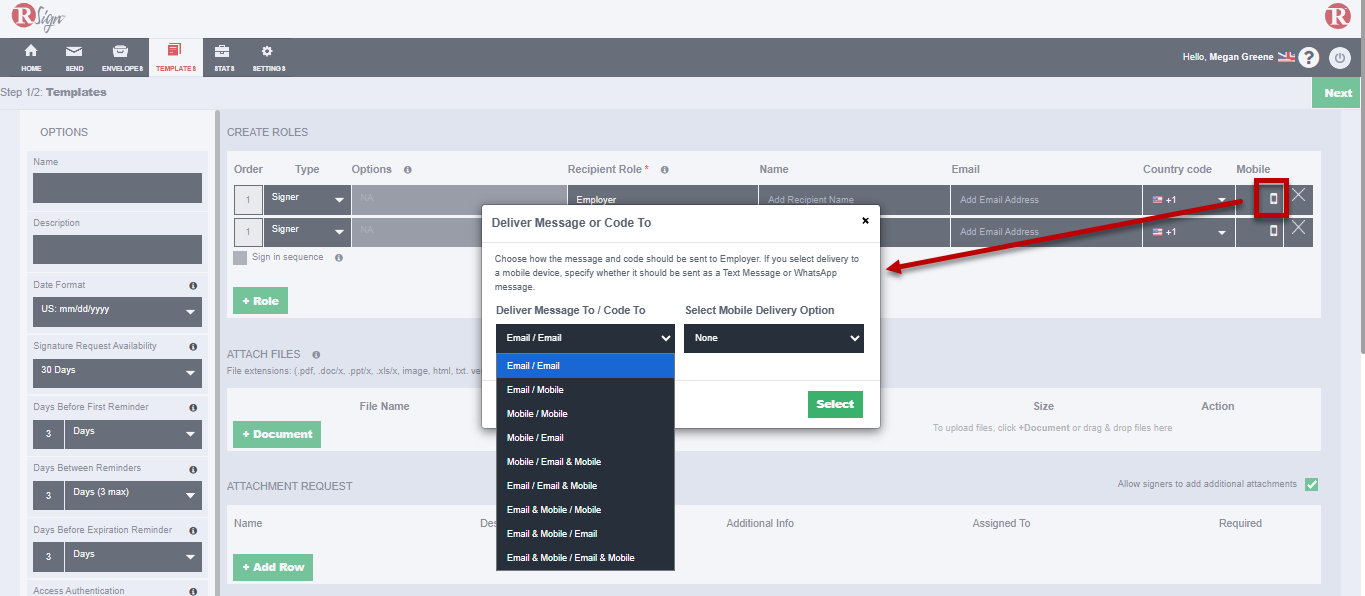The width and height of the screenshot is (1365, 596).
Task: Click the template Name input field
Action: point(117,188)
